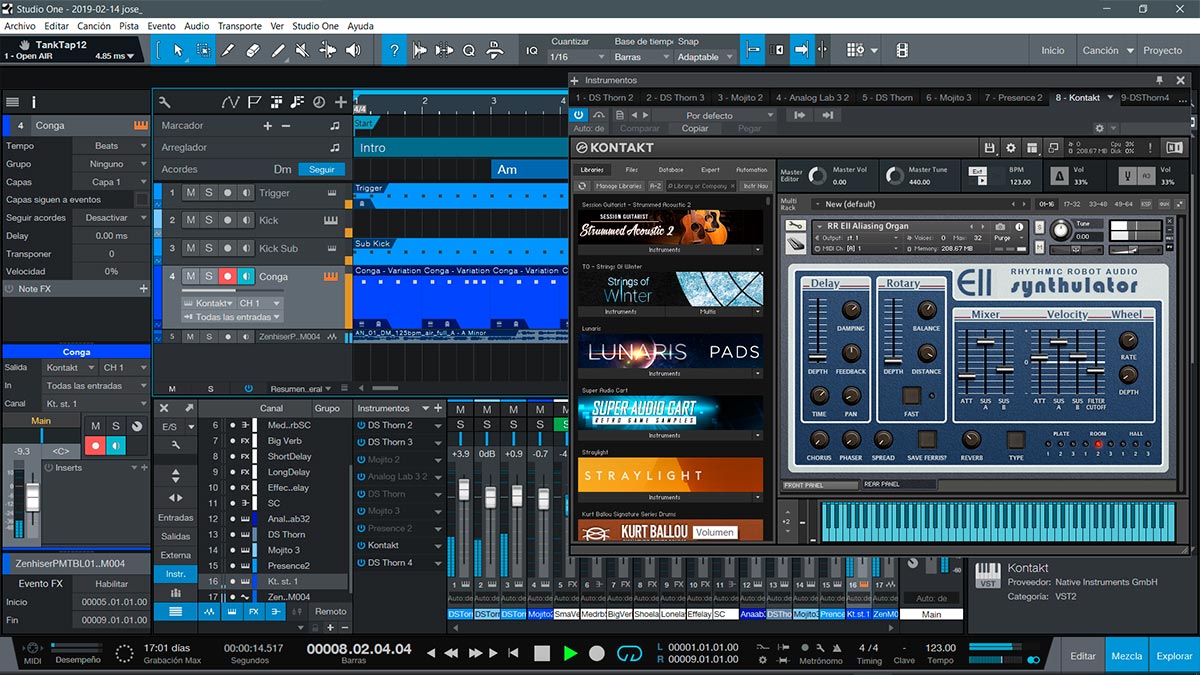Click the Rewind button in transport
This screenshot has height=675, width=1200.
click(x=451, y=653)
